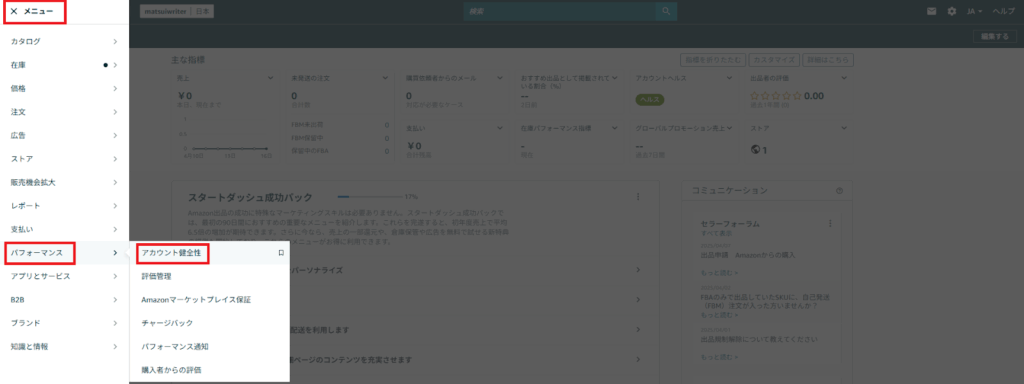1024x384 pixels.
Task: Open the コミュニケーション help icon
Action: click(x=839, y=190)
